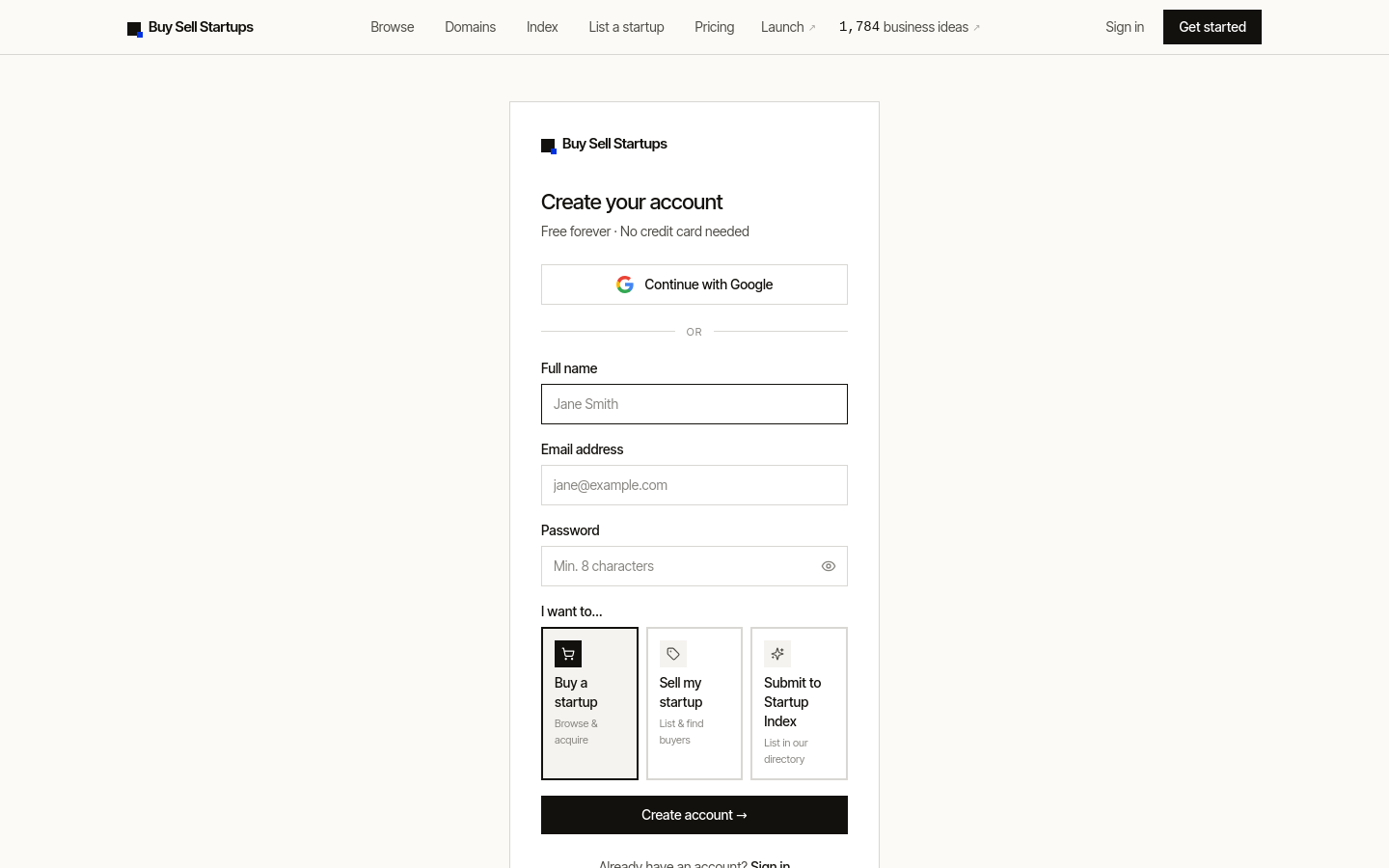Click the Create your account heading

pyautogui.click(x=632, y=203)
